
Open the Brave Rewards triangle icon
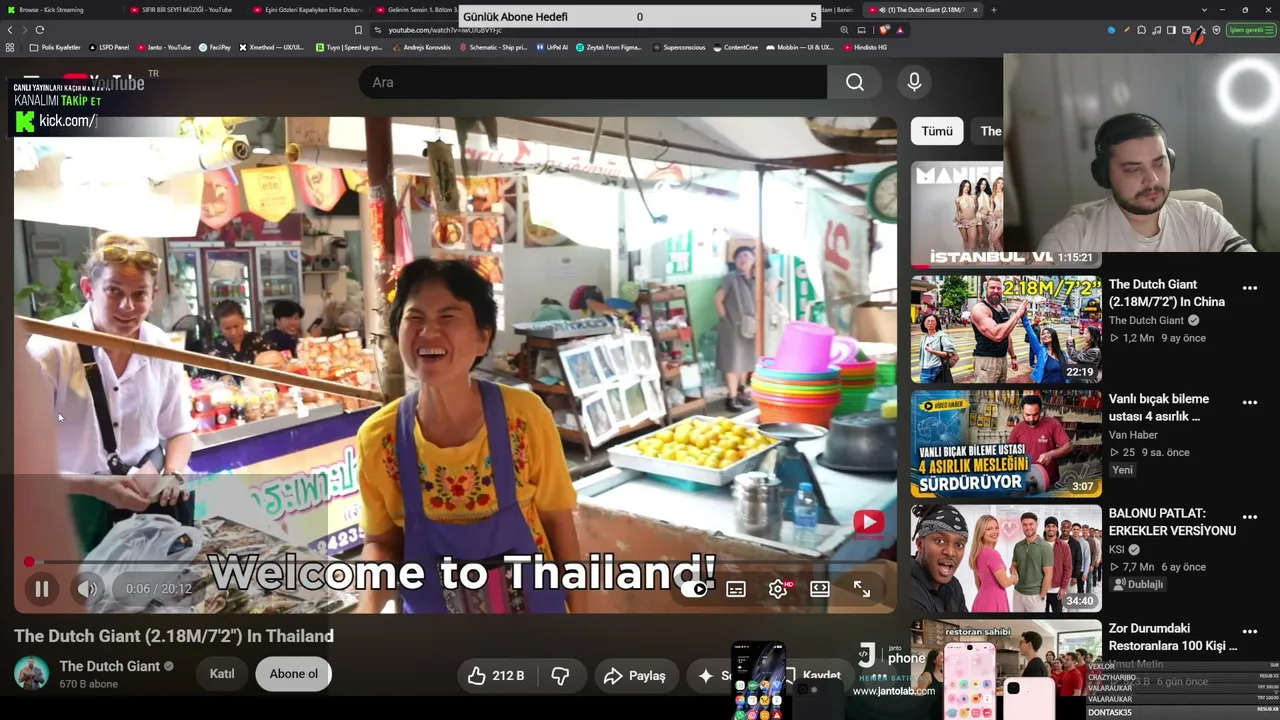(900, 30)
